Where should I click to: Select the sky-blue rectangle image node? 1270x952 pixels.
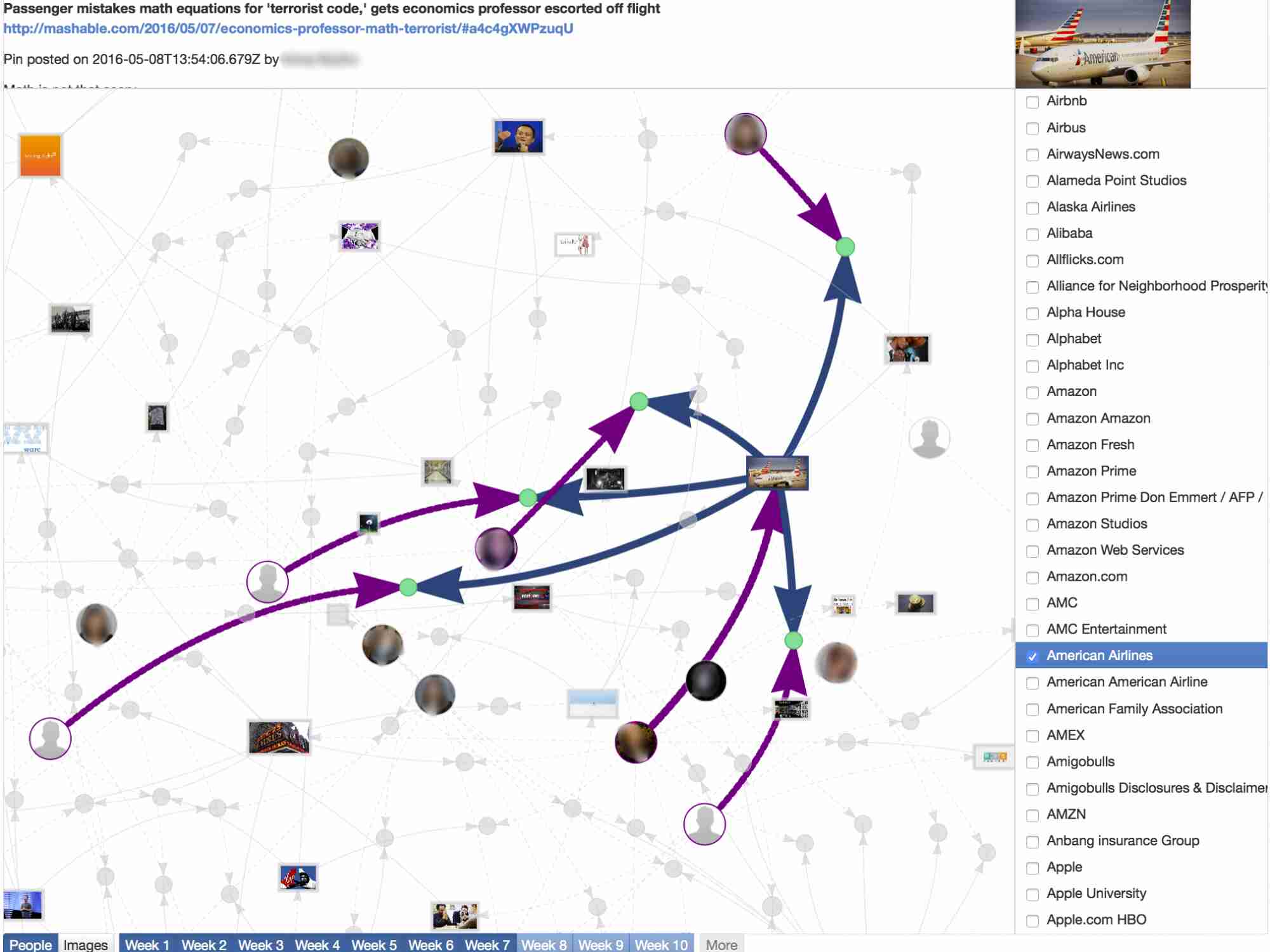pos(592,703)
